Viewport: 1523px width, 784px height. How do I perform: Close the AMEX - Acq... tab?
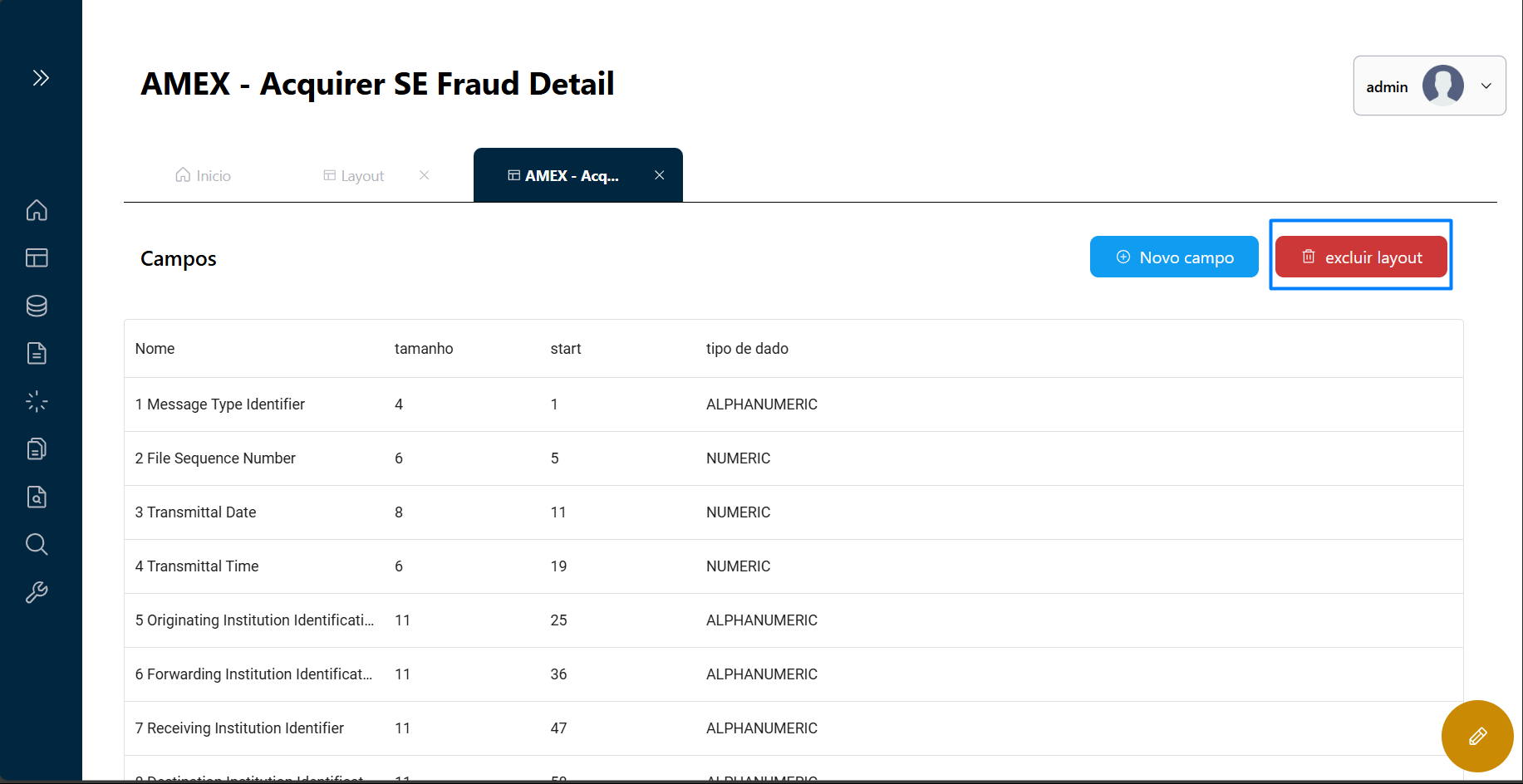pos(660,175)
